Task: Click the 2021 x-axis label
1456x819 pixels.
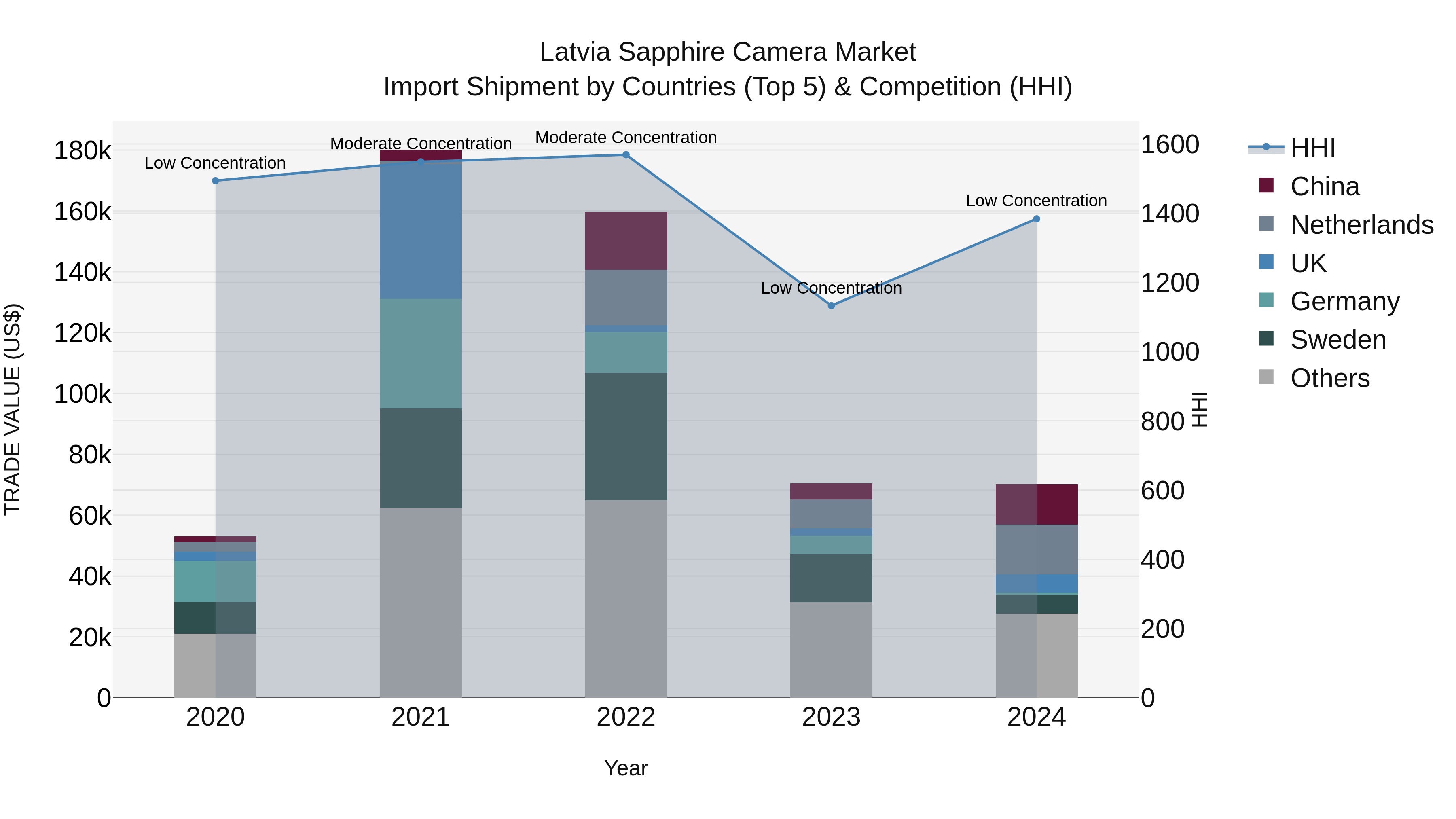Action: 421,717
